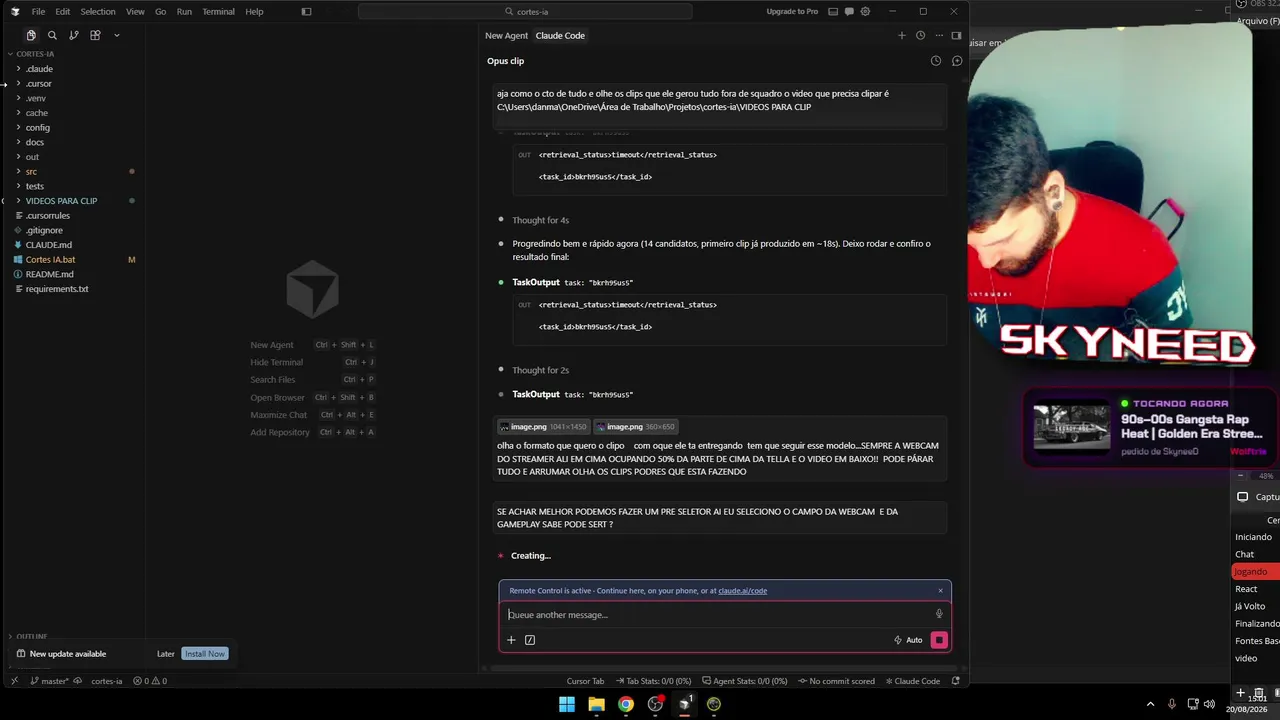This screenshot has height=720, width=1280.
Task: Click Install Now for the update
Action: 205,654
